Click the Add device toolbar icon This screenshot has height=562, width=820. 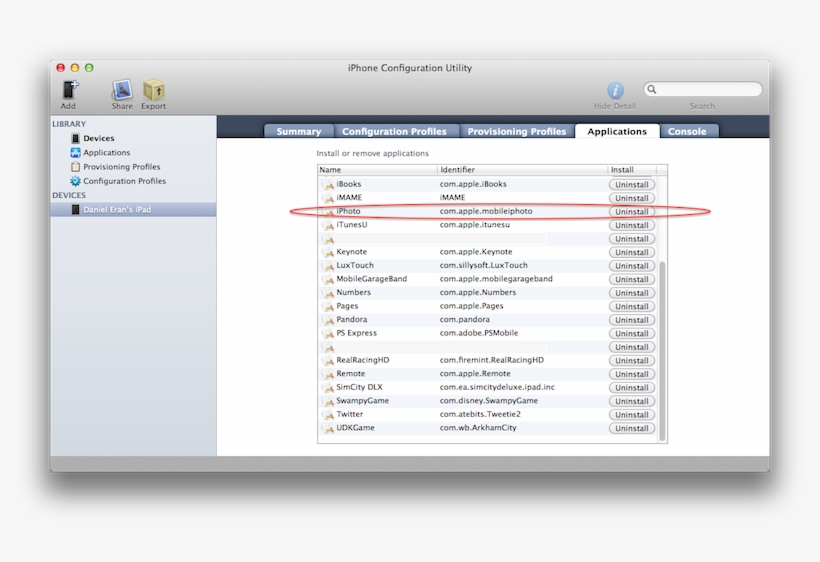click(x=70, y=89)
